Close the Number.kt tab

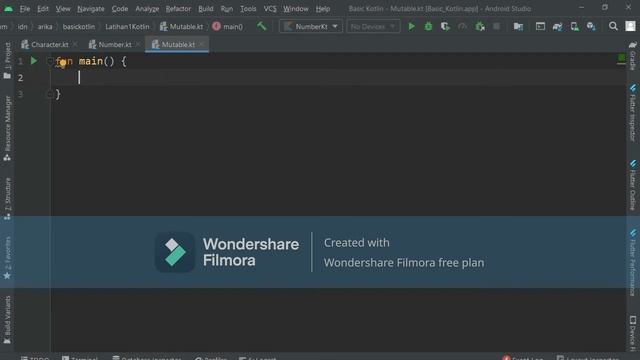[x=138, y=44]
